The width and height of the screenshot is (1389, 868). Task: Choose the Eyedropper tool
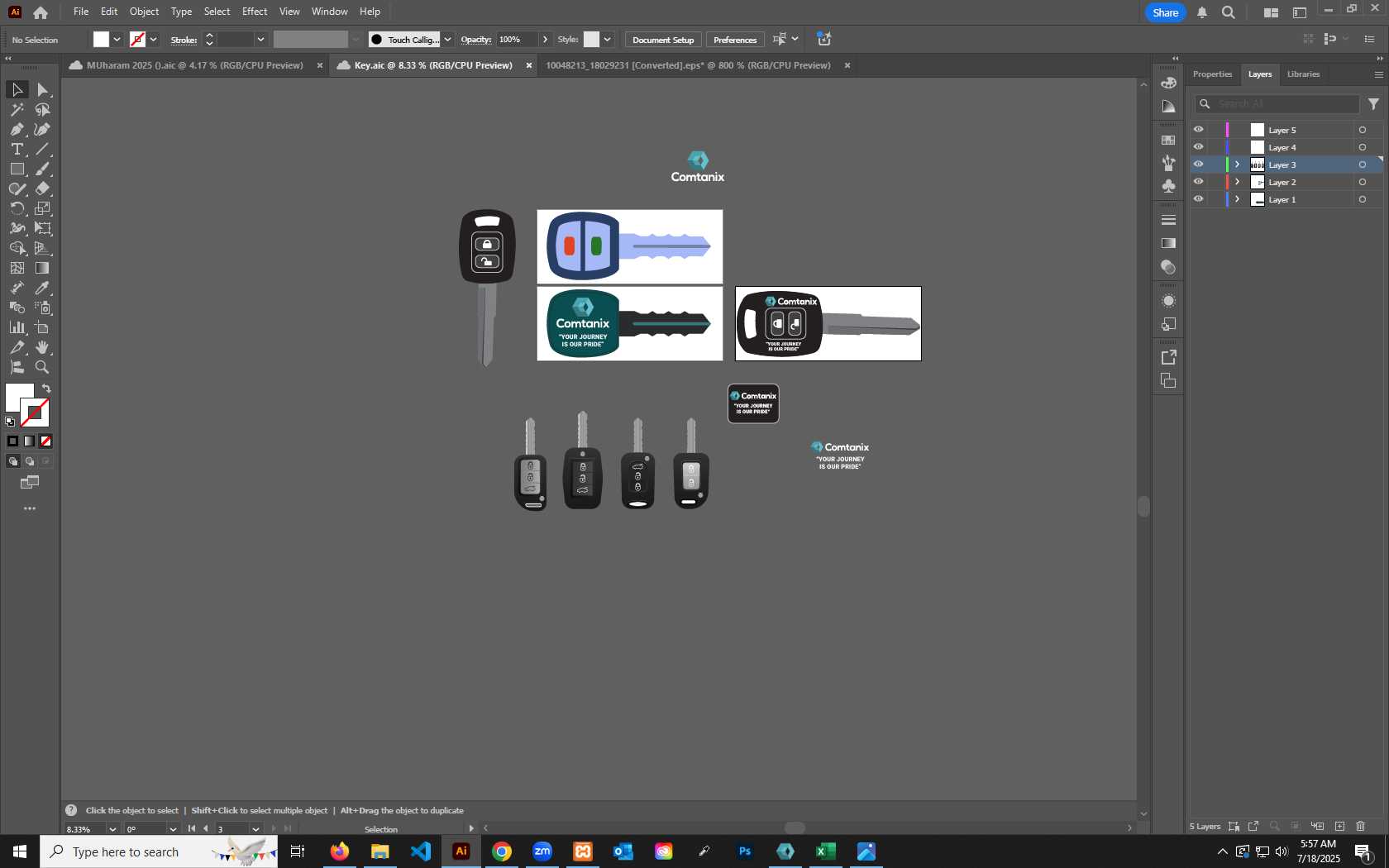43,288
